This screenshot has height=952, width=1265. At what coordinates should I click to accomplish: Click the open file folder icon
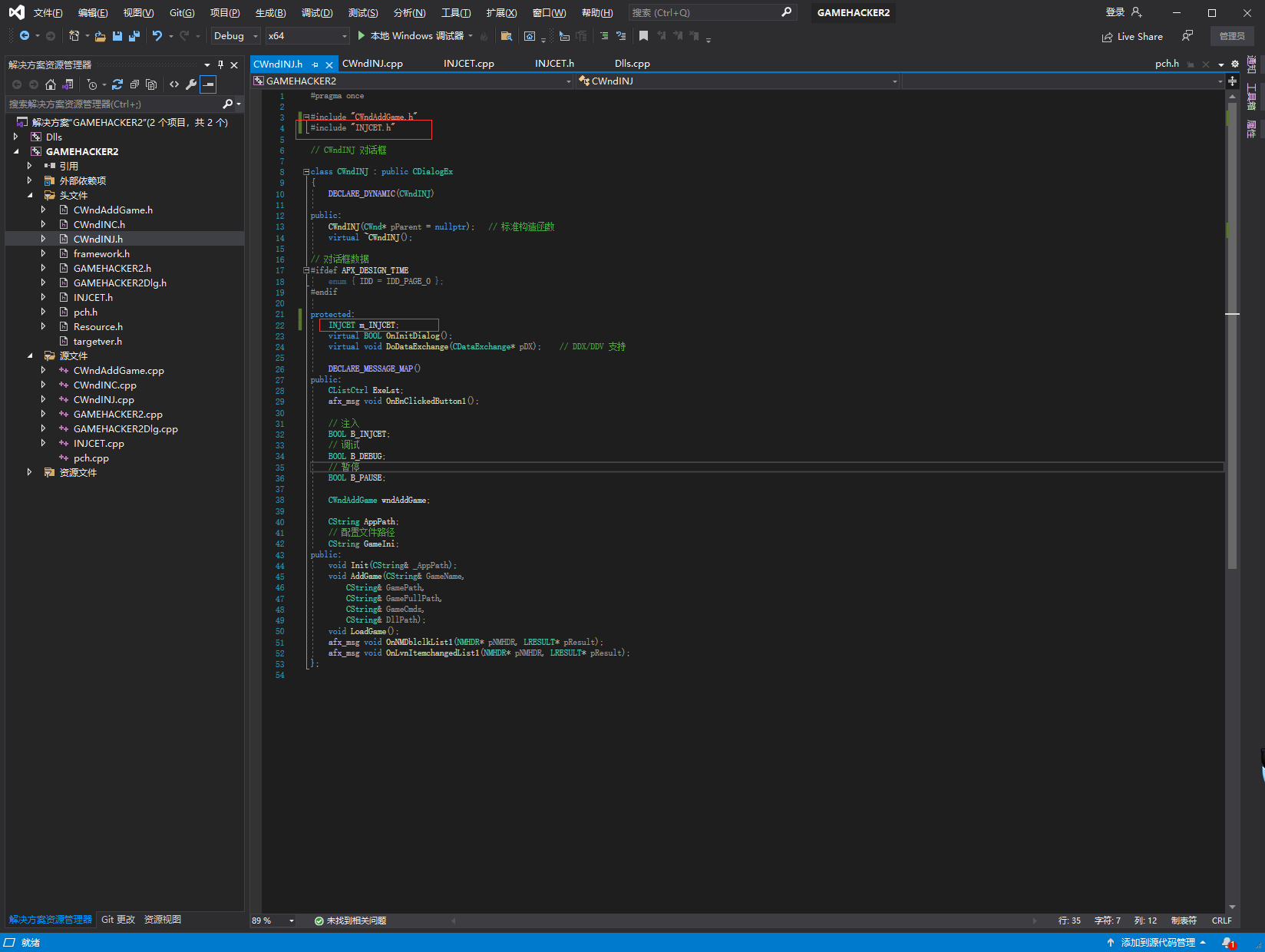100,36
